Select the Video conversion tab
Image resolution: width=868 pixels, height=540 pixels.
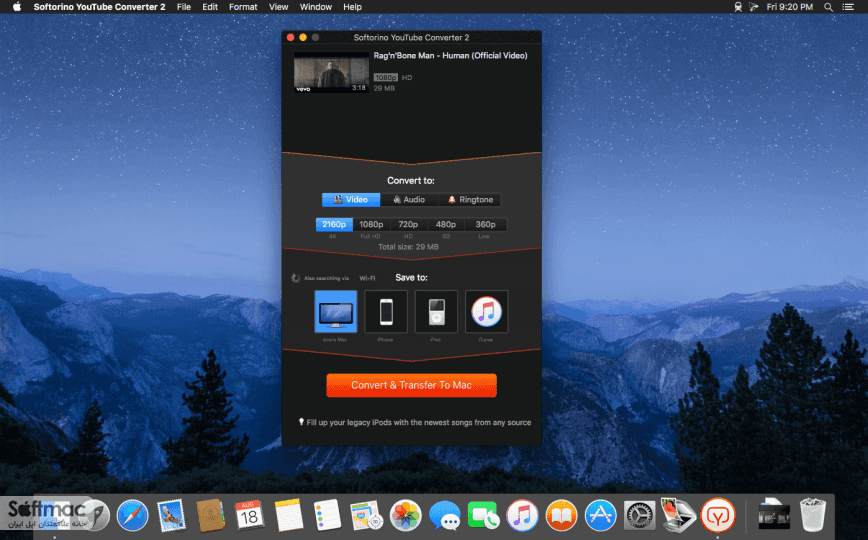351,199
